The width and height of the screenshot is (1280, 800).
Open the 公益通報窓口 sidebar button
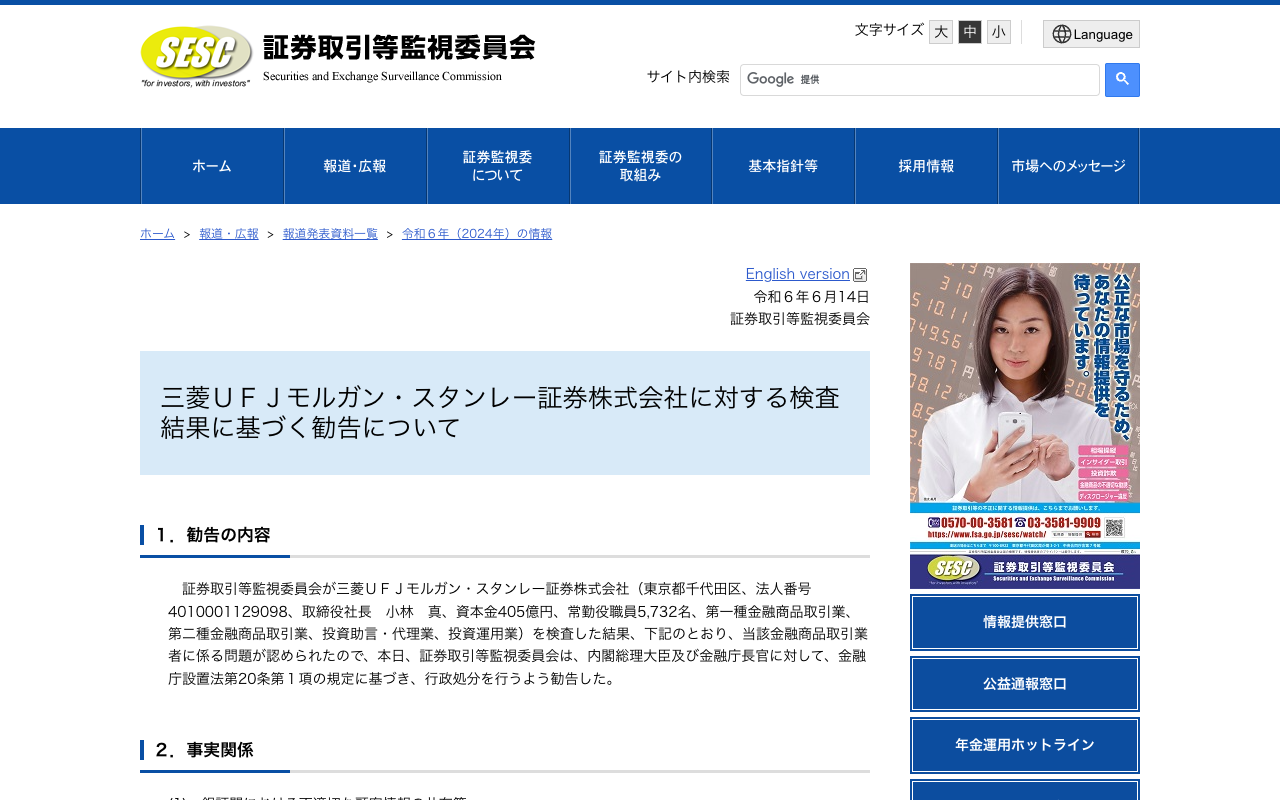click(1025, 684)
